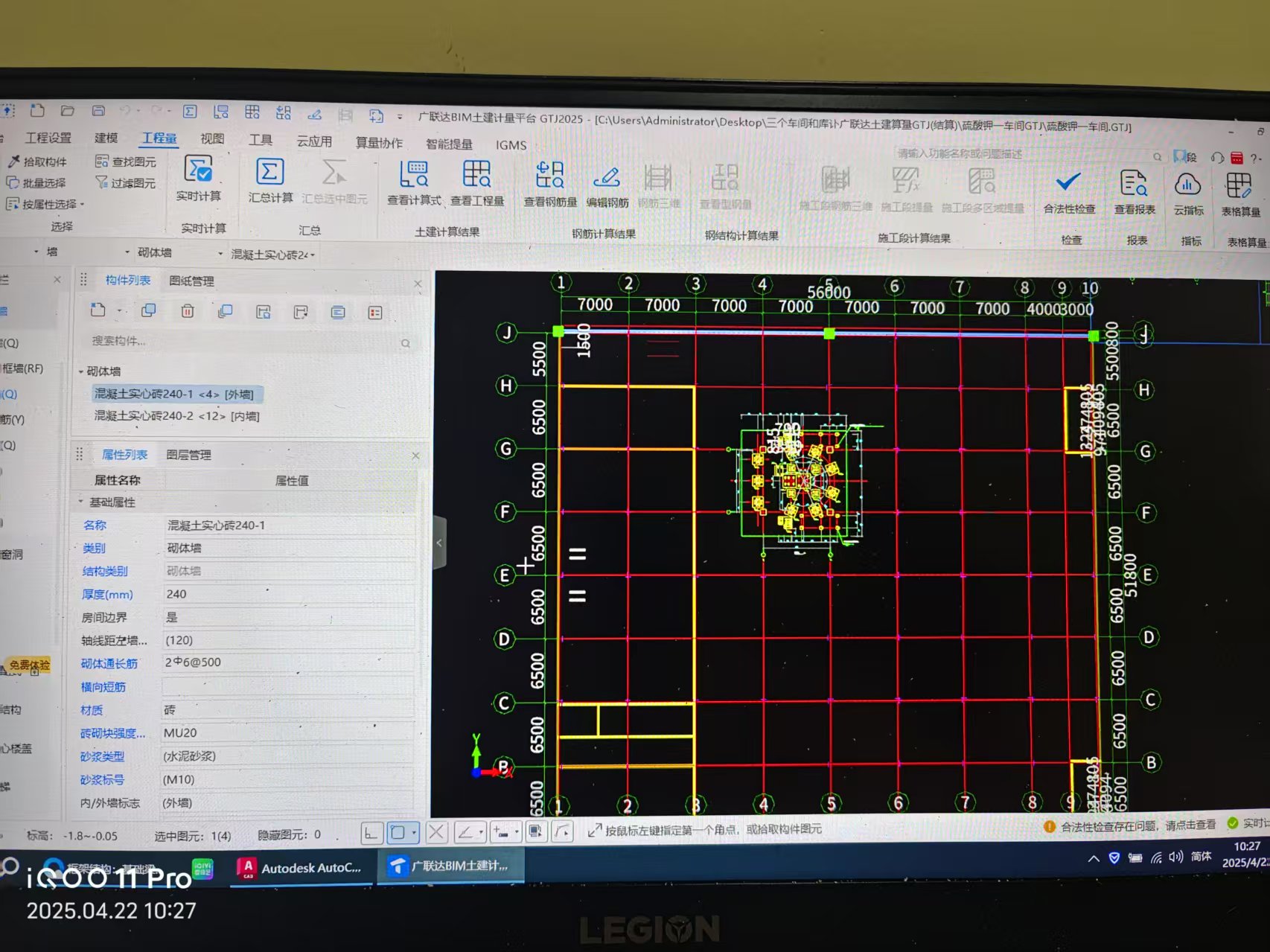Open rectangle select mode dropdown arrow
The width and height of the screenshot is (1270, 952).
414,833
